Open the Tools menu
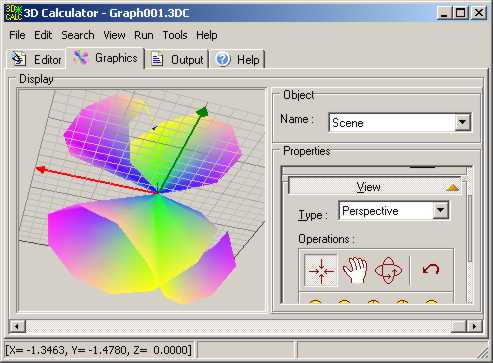 click(175, 35)
